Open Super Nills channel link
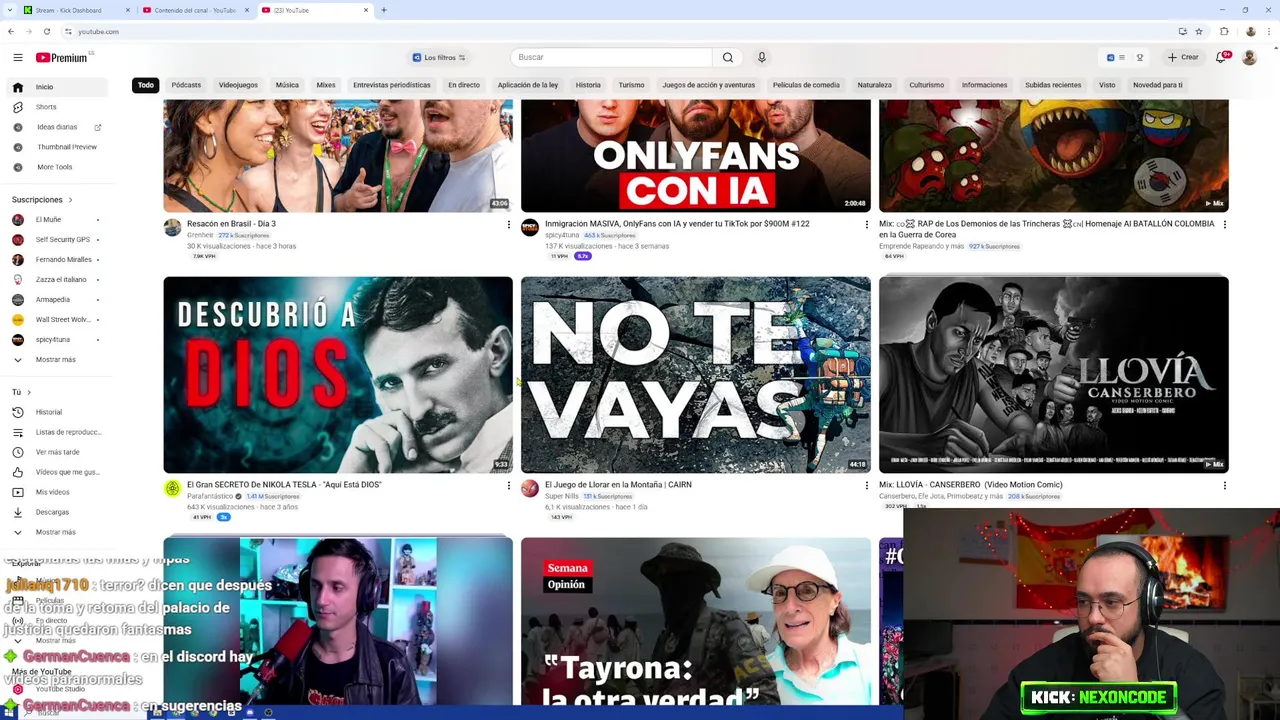The image size is (1280, 720). point(562,496)
